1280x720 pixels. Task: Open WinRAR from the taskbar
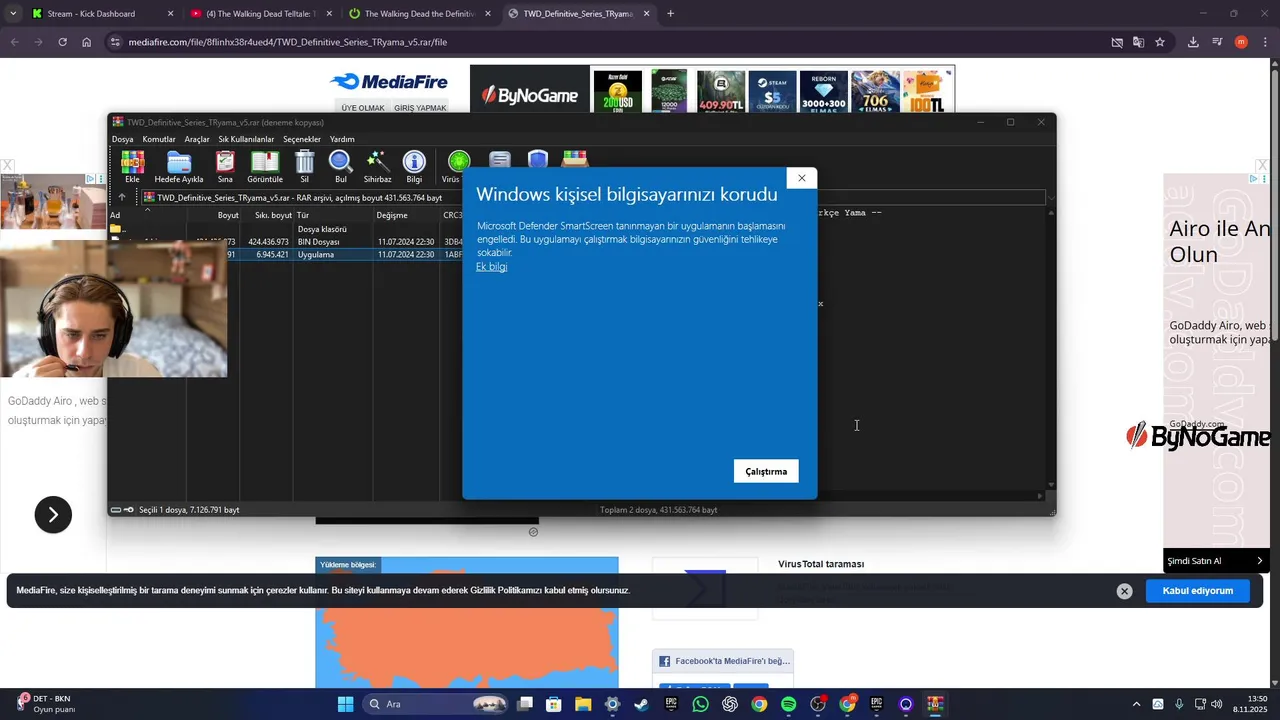click(x=935, y=704)
